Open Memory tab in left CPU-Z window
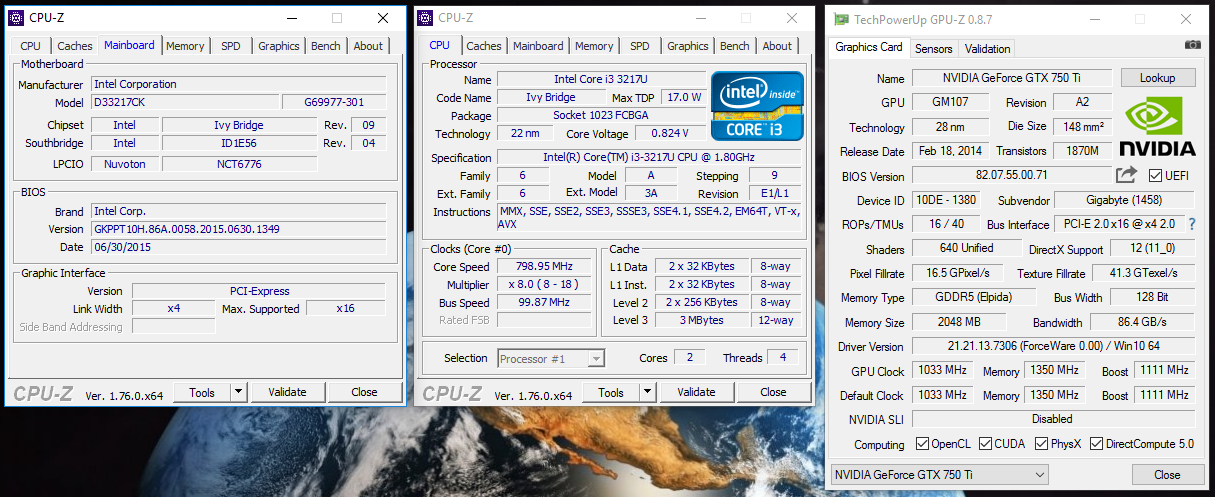The width and height of the screenshot is (1215, 497). (185, 46)
